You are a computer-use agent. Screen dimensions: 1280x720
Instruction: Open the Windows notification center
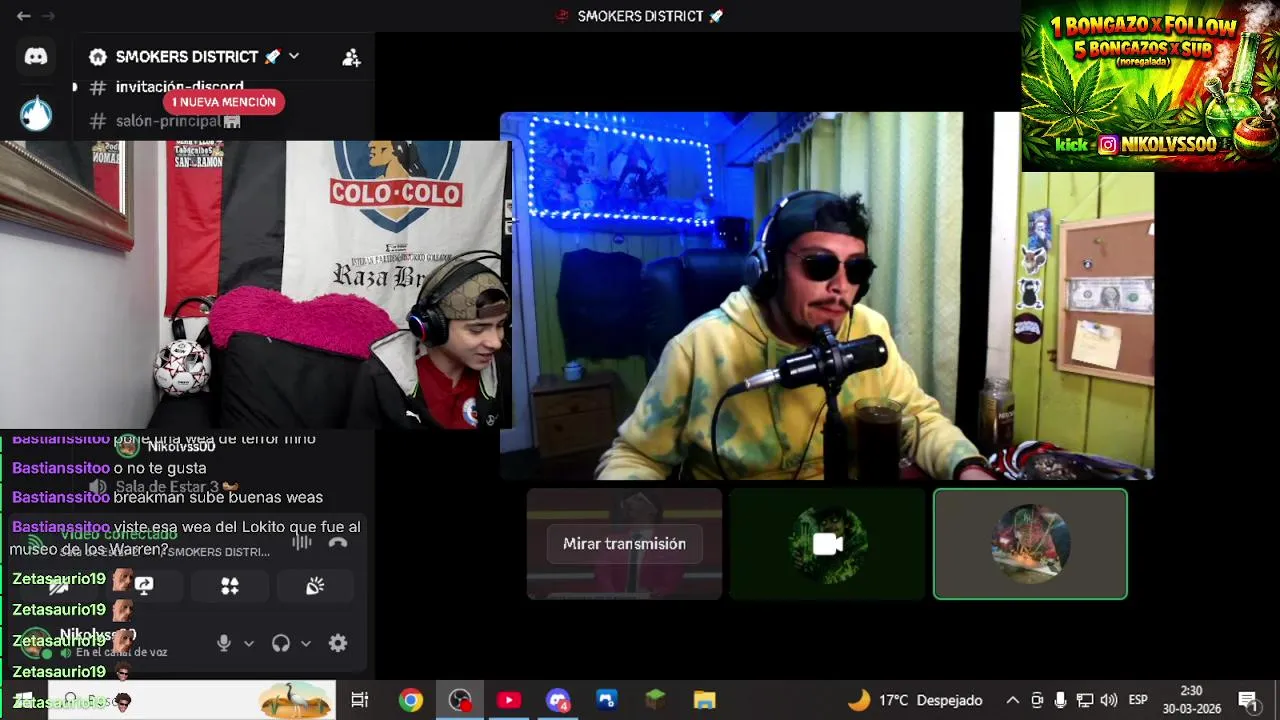1248,700
